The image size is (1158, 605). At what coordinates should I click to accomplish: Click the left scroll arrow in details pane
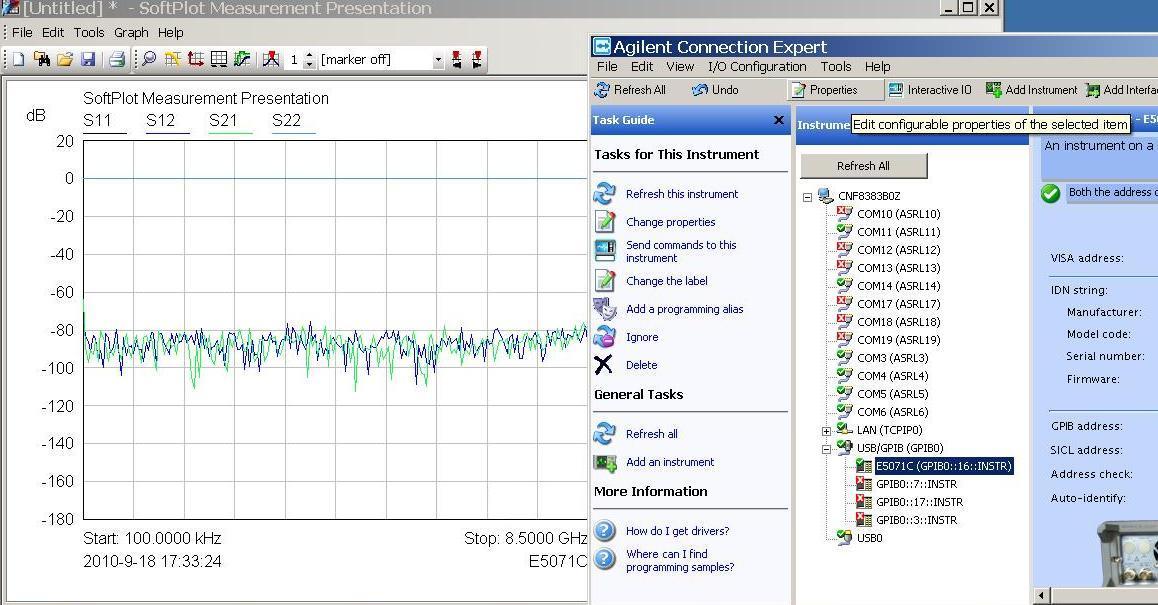coord(1042,595)
